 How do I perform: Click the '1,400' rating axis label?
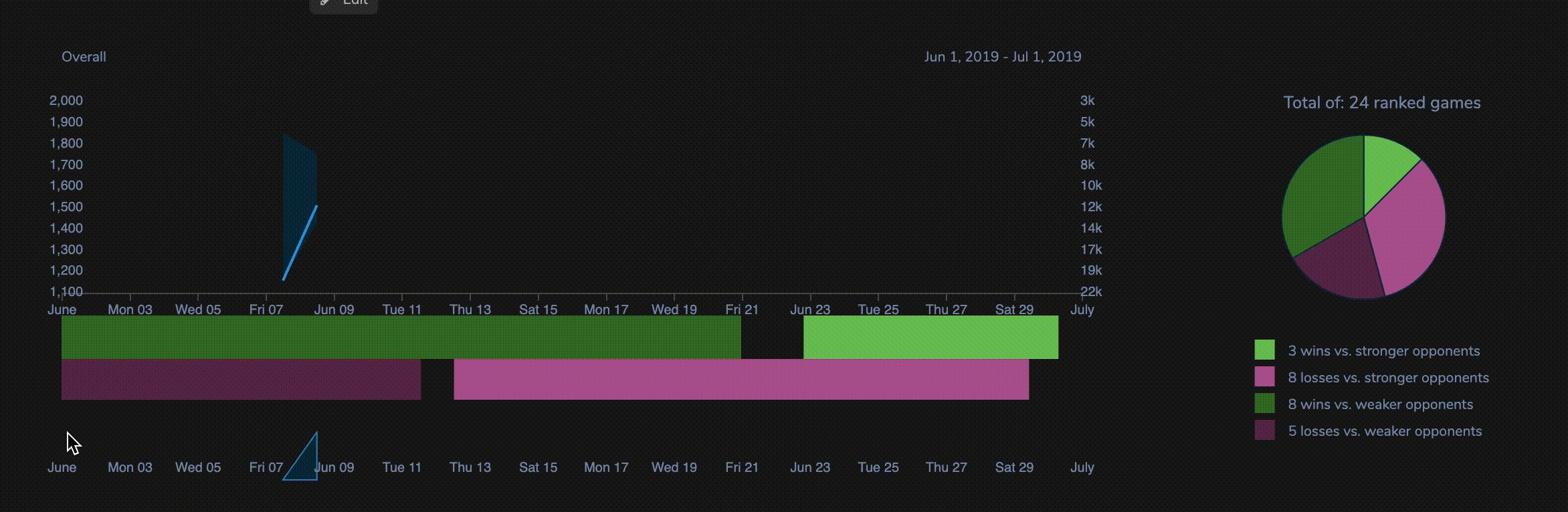coord(66,228)
